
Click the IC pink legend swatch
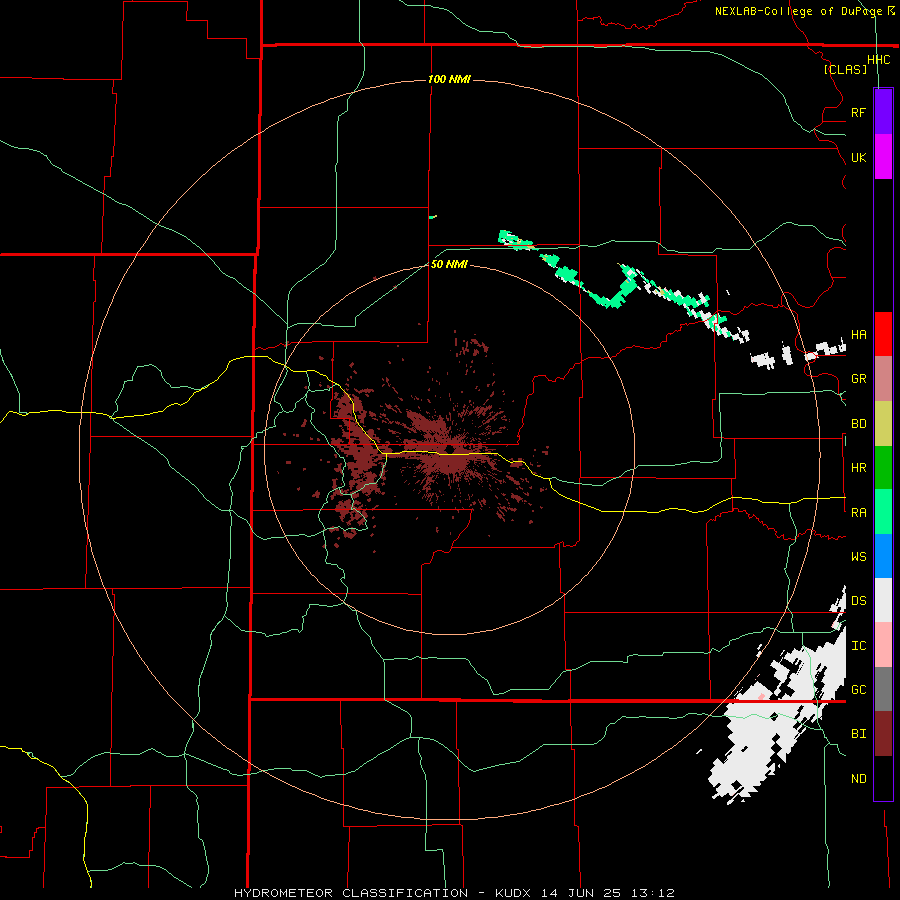(x=883, y=645)
